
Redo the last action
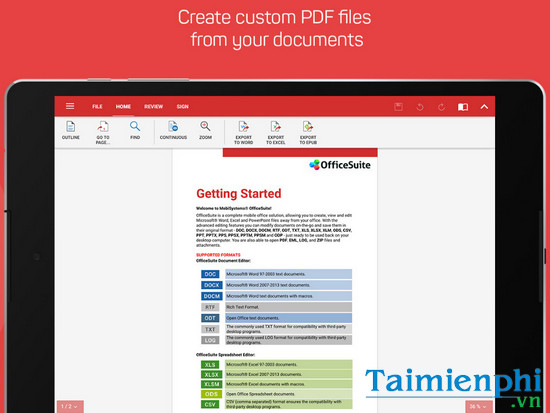441,107
